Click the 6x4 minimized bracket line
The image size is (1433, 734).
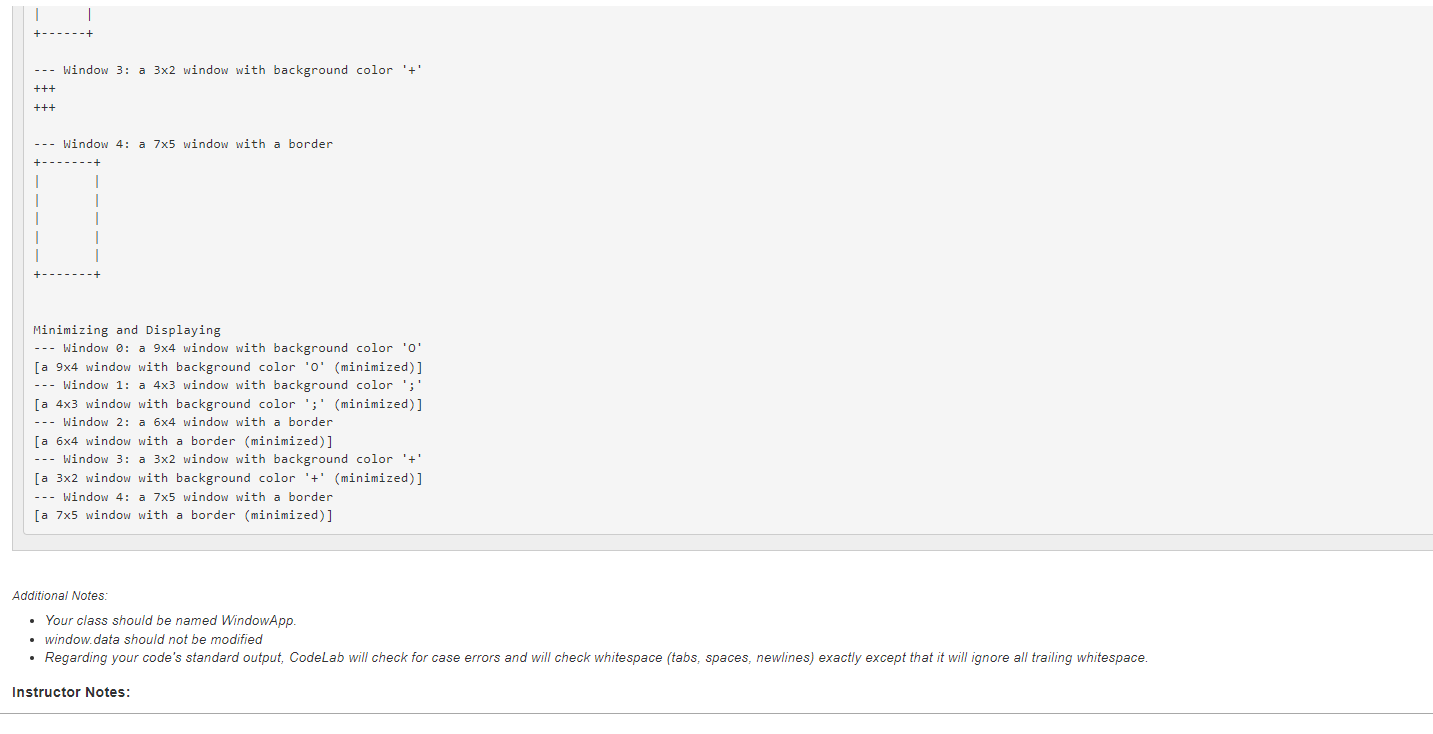(183, 440)
